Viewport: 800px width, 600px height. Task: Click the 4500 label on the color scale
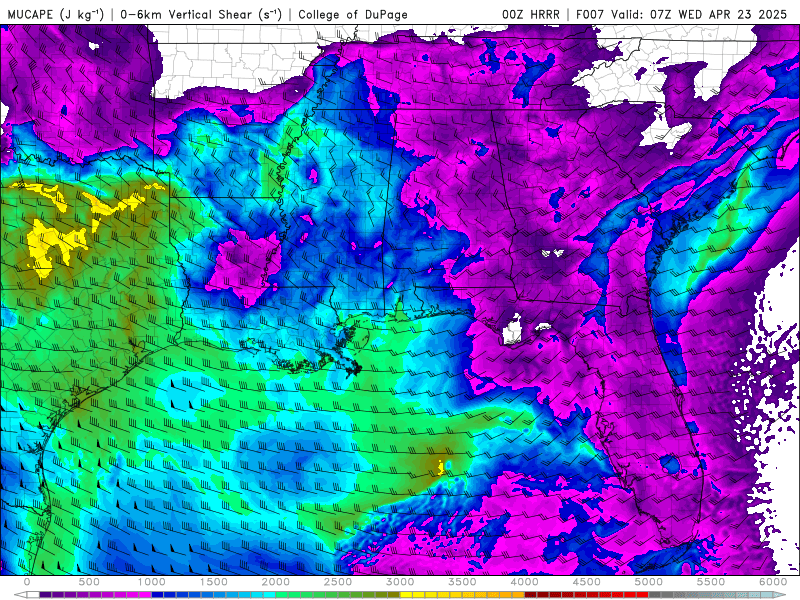[587, 582]
